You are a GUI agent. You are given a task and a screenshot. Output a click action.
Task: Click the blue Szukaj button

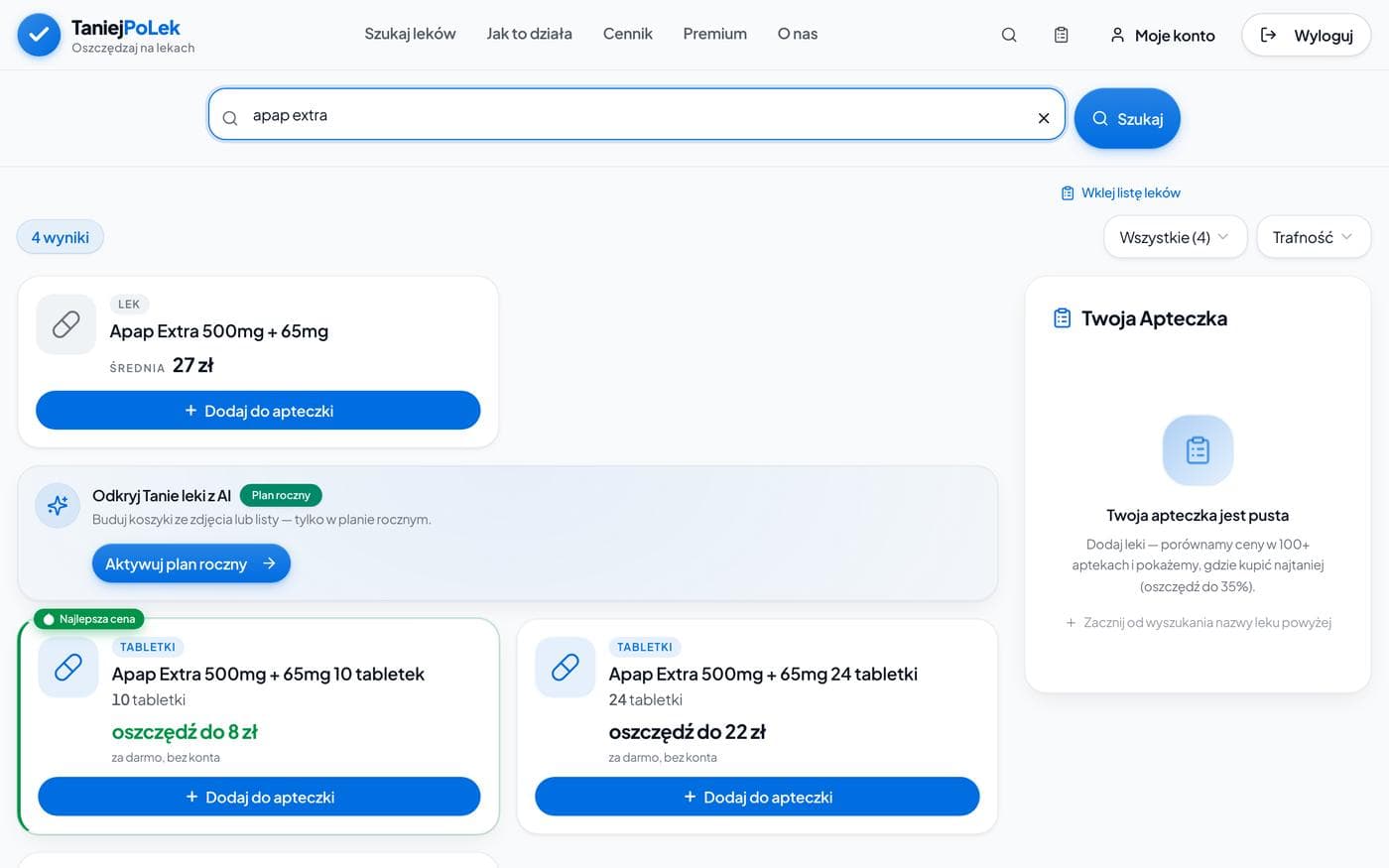tap(1127, 118)
